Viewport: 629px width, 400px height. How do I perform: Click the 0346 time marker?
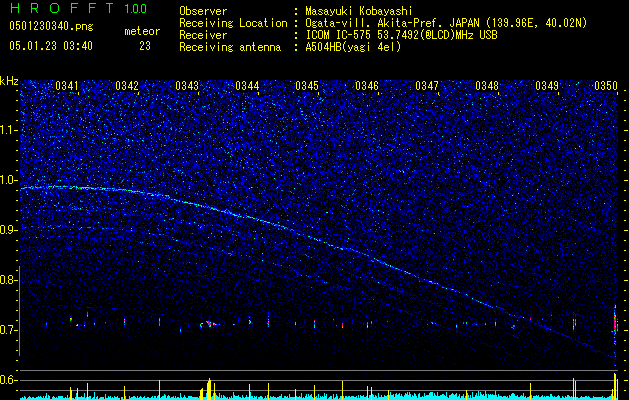click(367, 86)
